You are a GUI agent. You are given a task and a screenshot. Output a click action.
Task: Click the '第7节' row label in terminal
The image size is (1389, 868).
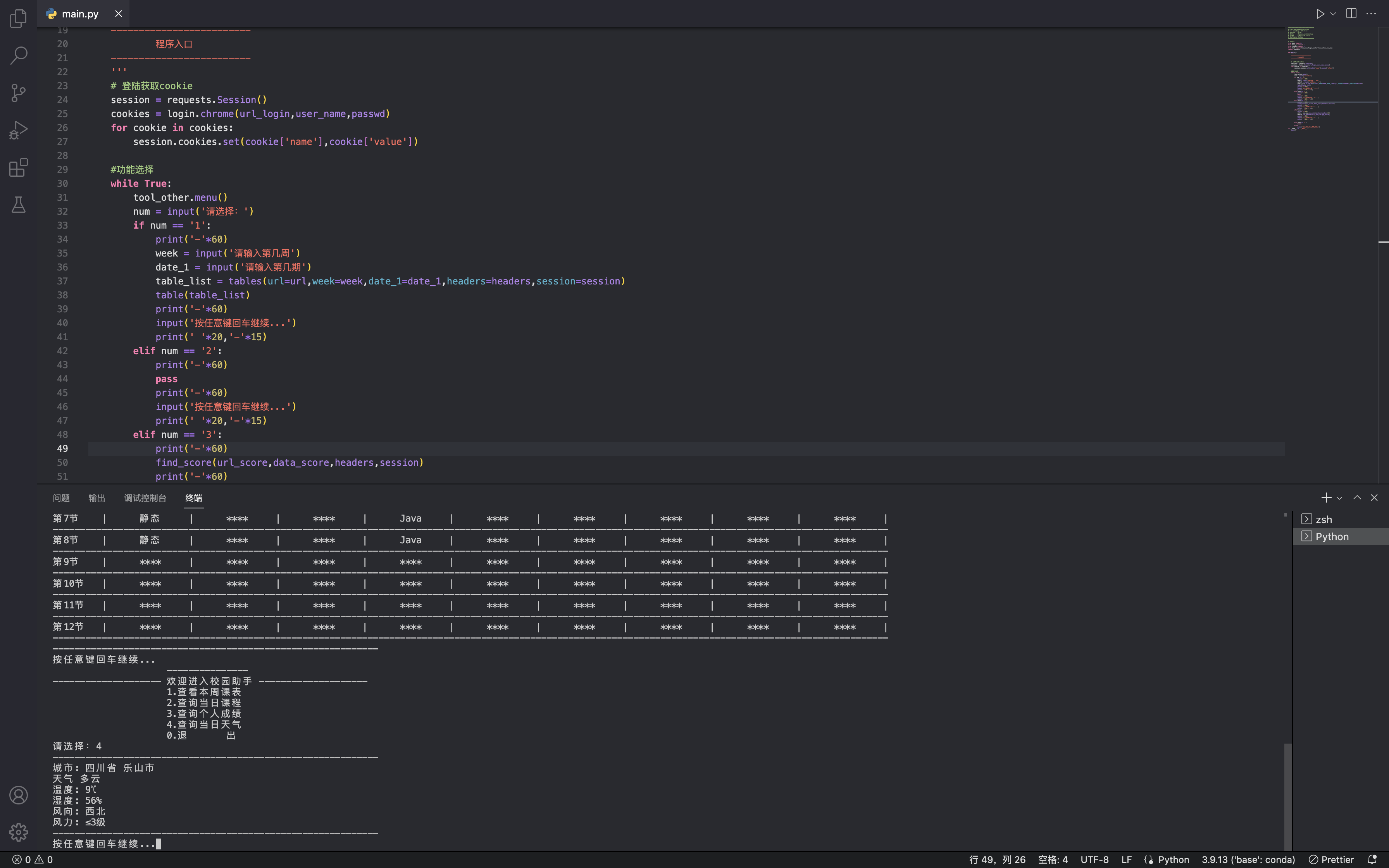[x=65, y=518]
